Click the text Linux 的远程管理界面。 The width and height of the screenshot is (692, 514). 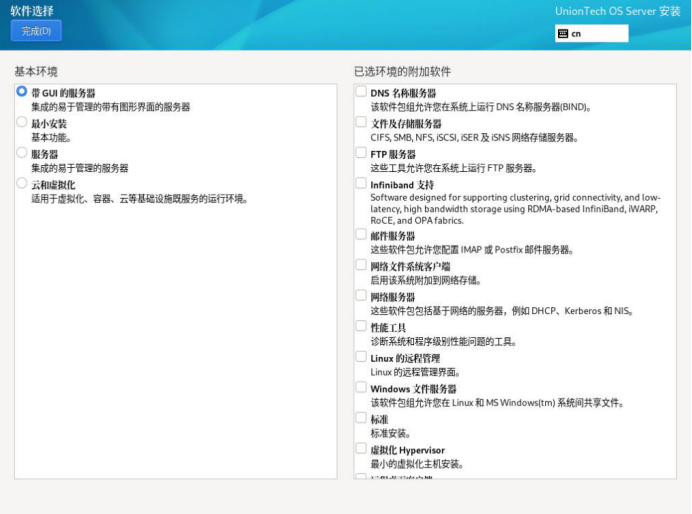(415, 372)
